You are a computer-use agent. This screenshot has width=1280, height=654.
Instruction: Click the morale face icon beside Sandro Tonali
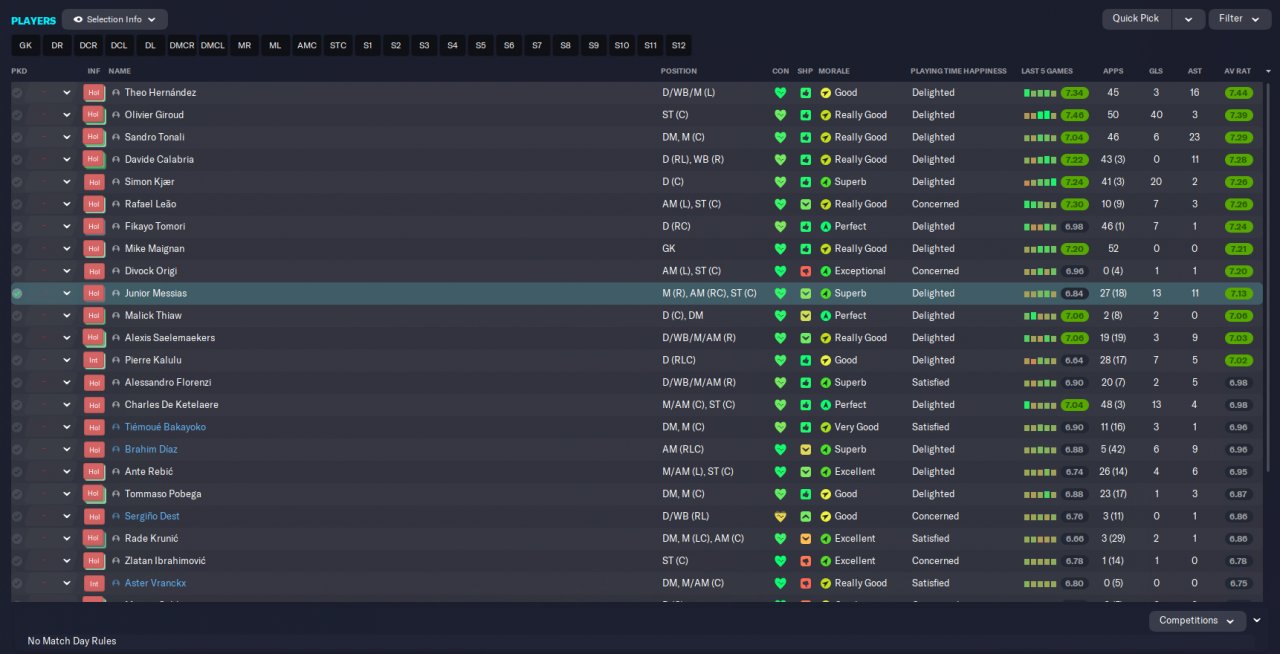[x=825, y=137]
